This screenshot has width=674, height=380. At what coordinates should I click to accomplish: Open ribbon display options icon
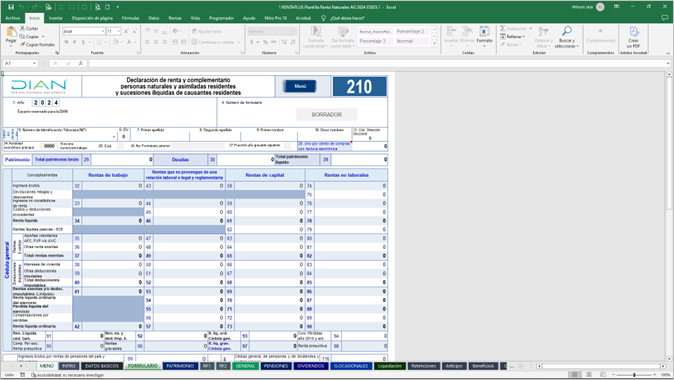[616, 7]
